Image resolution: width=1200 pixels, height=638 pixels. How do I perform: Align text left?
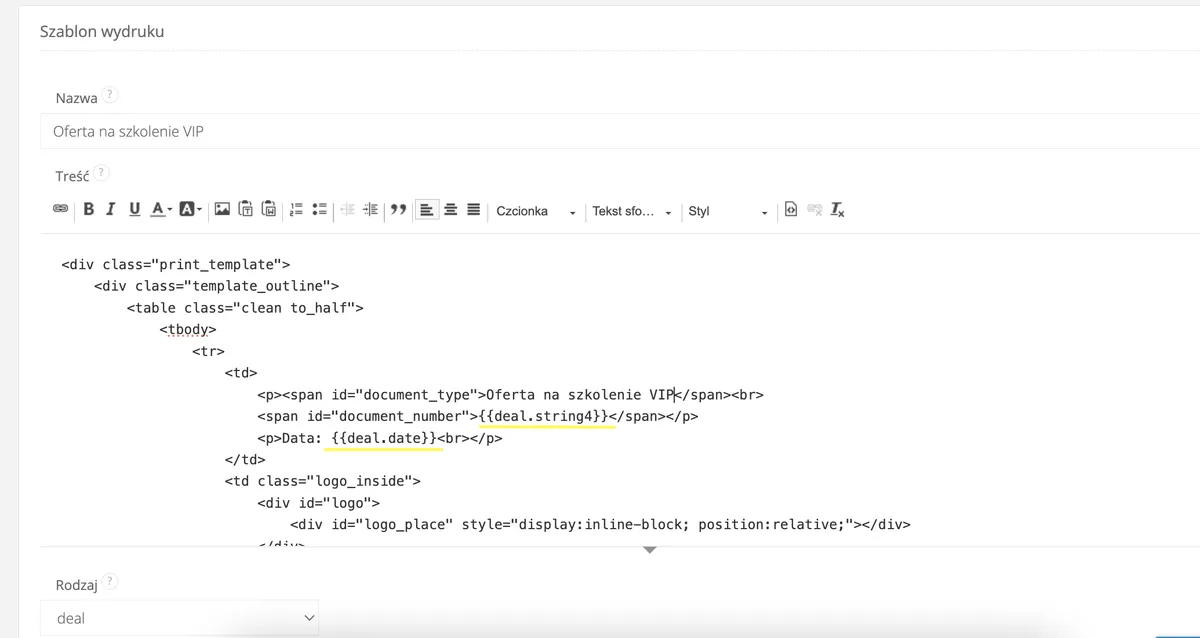point(427,210)
